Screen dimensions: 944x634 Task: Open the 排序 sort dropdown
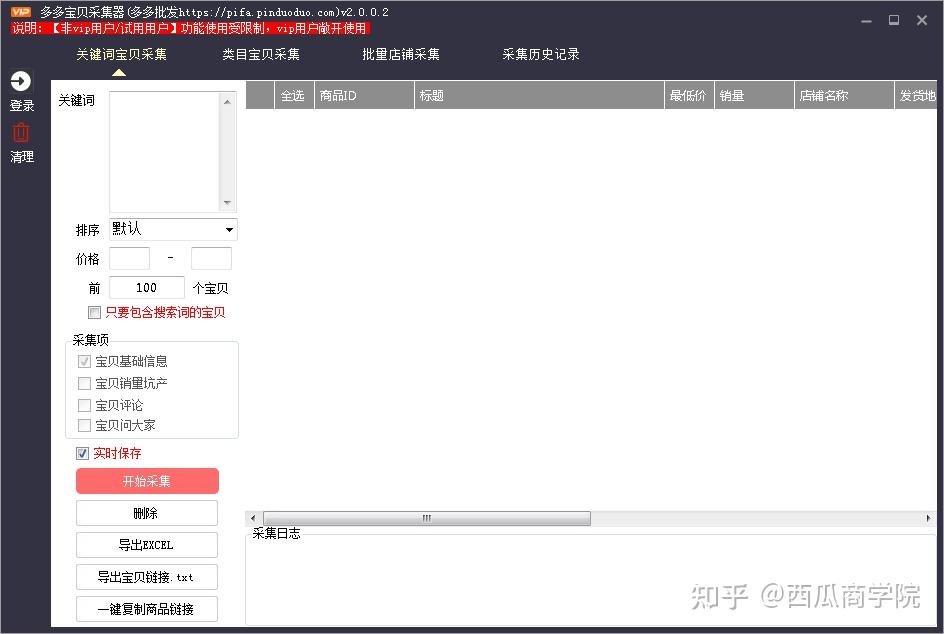point(229,229)
